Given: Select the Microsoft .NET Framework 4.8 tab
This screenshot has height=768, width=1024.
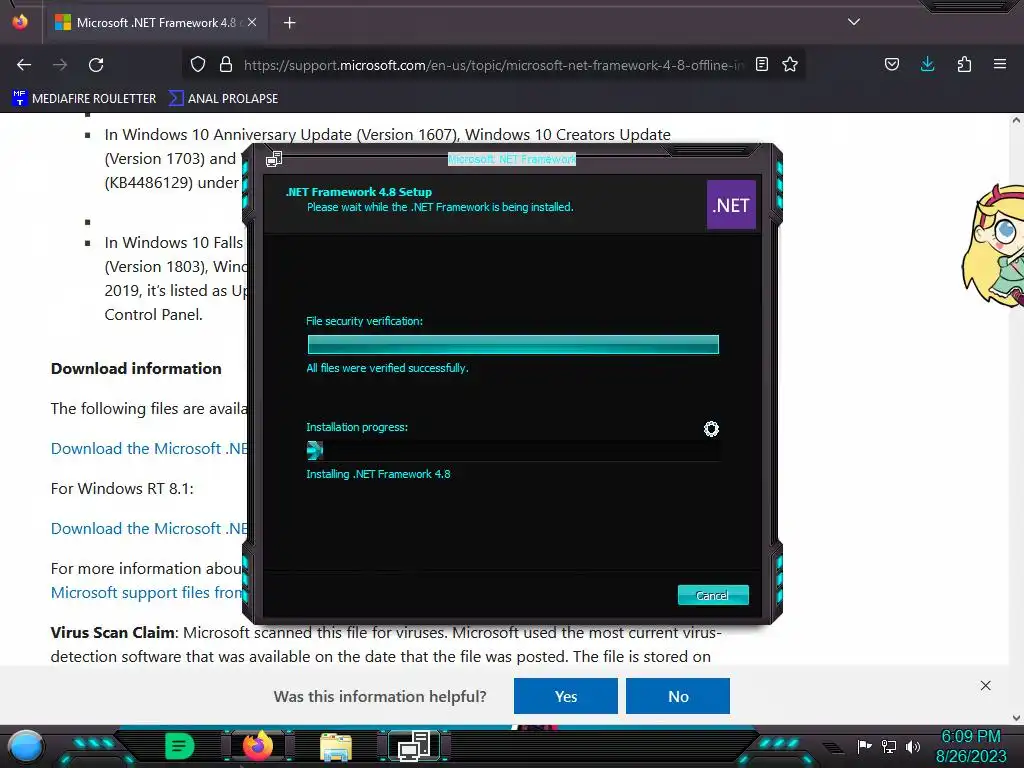Looking at the screenshot, I should pos(155,23).
